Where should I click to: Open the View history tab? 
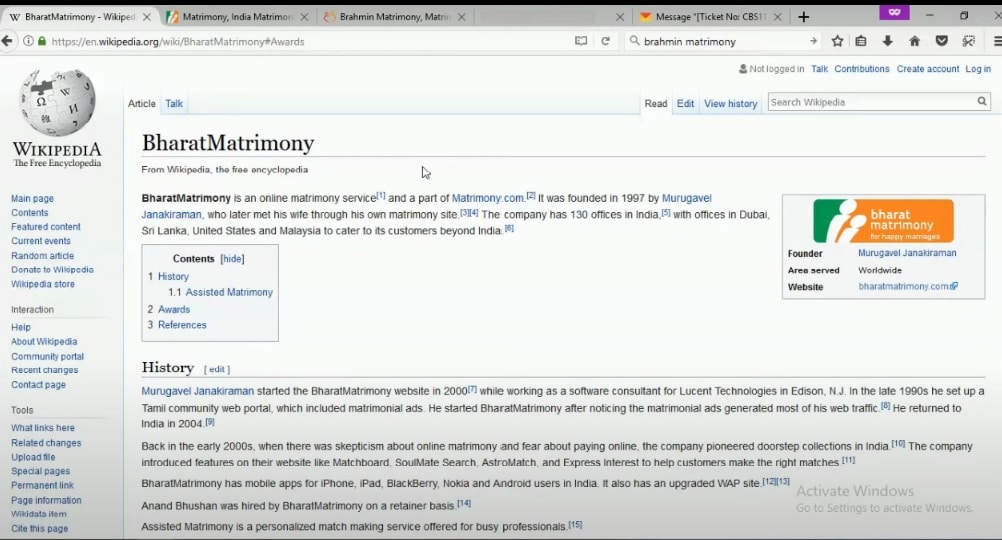click(730, 104)
